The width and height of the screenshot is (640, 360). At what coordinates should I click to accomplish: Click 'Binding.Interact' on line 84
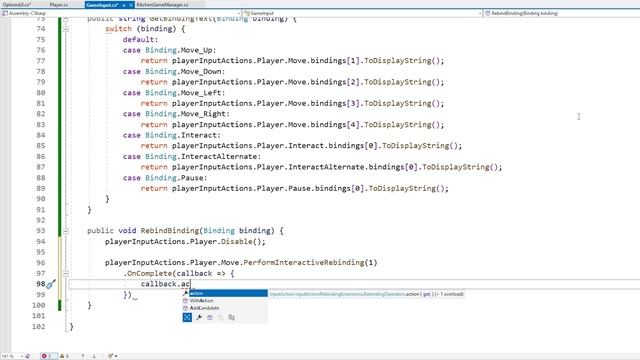click(181, 135)
